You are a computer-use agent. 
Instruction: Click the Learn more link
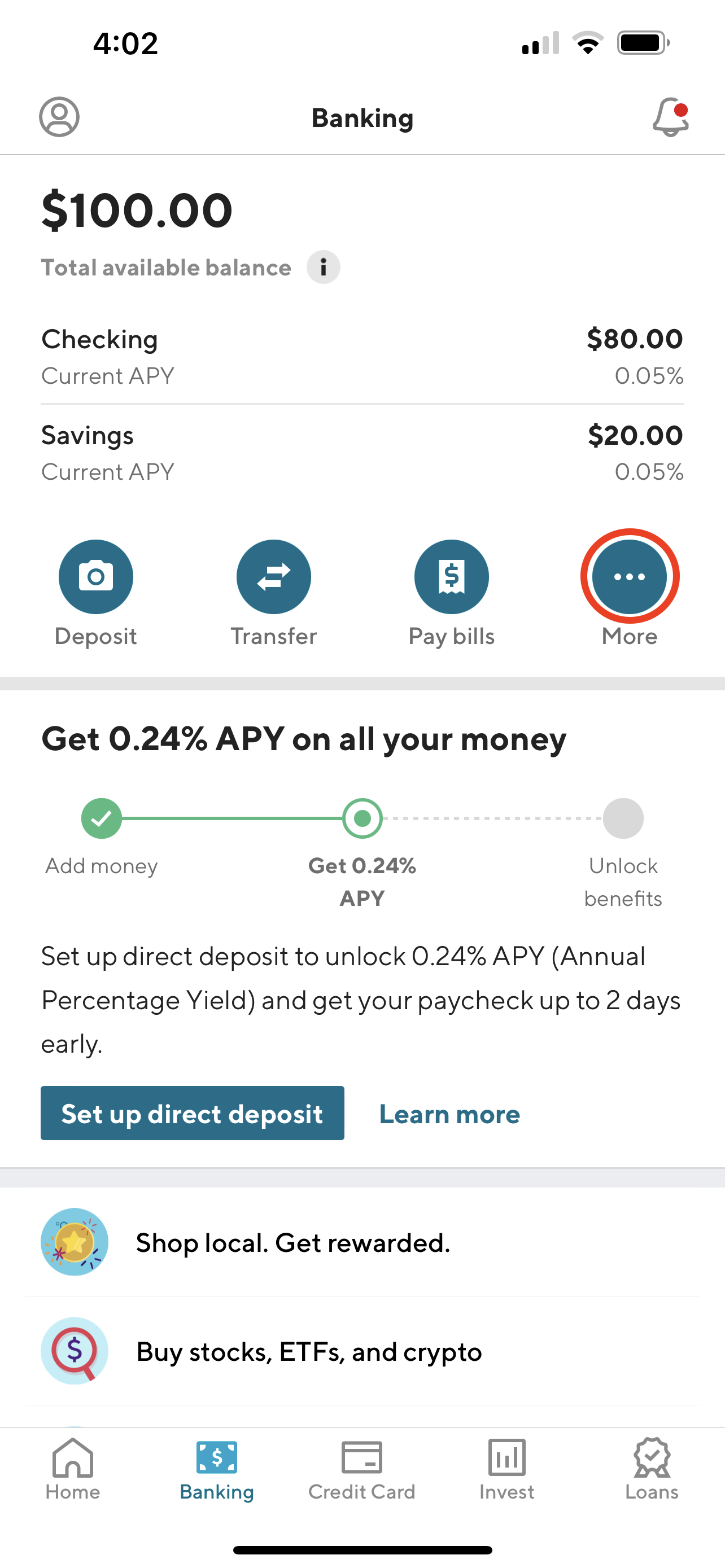[x=449, y=1114]
